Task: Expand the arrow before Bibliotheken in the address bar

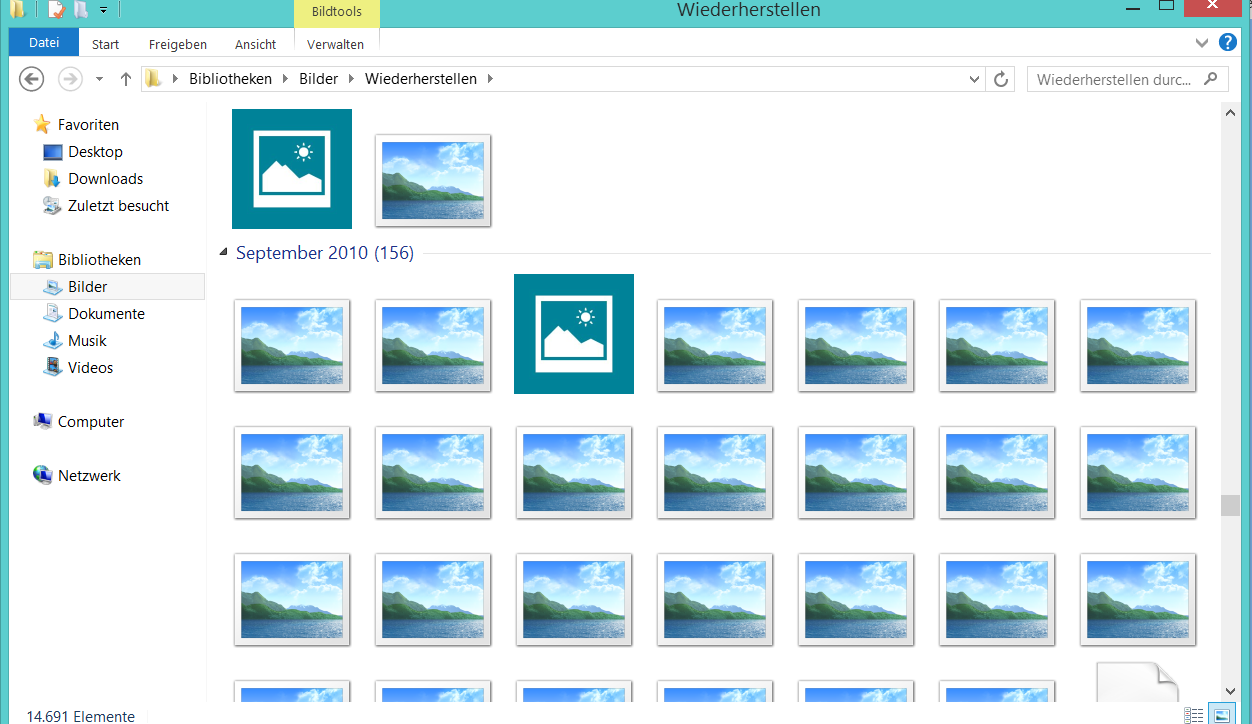Action: tap(176, 79)
